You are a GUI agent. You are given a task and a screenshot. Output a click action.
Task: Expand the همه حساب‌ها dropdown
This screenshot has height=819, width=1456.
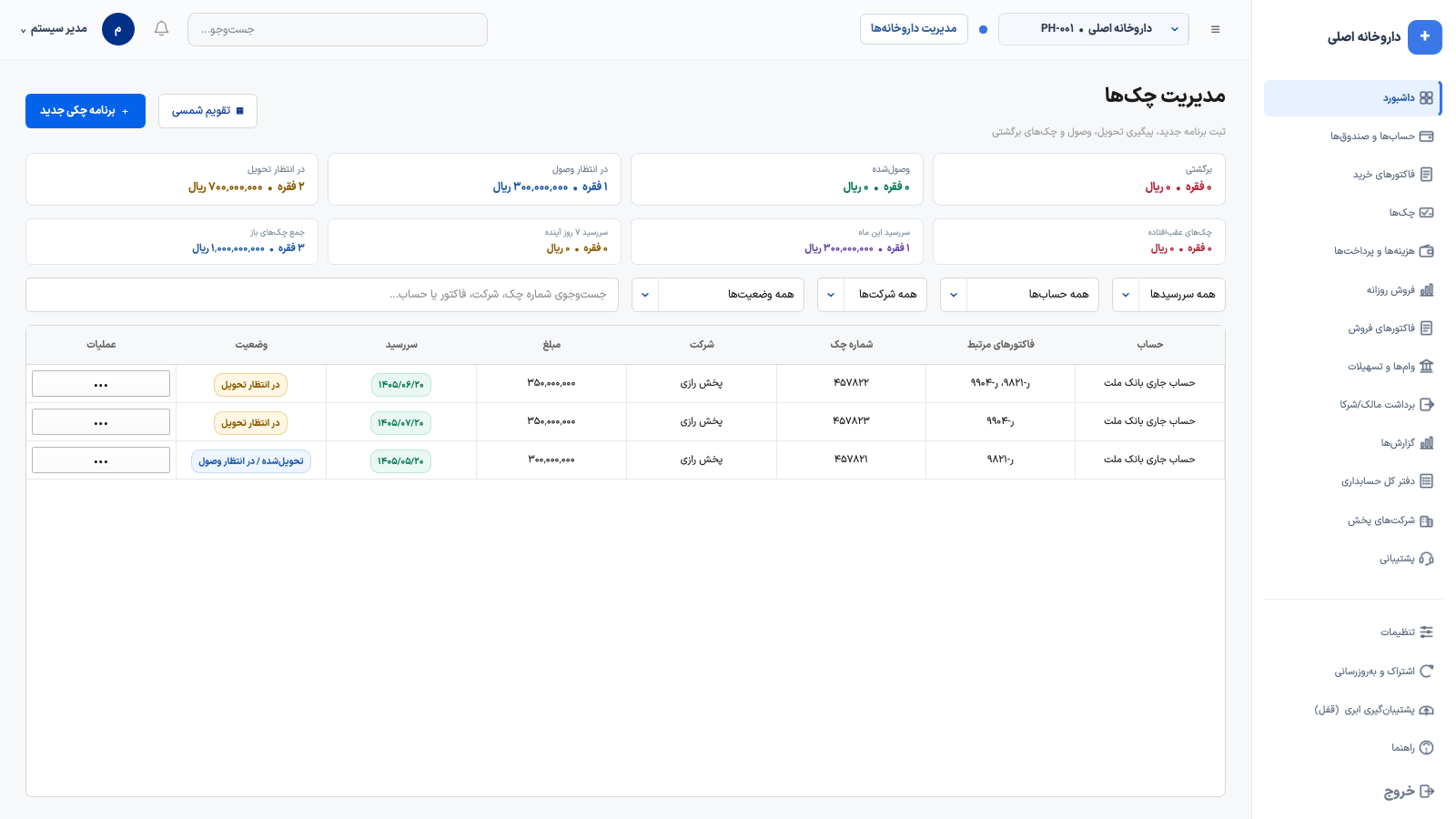tap(1019, 295)
